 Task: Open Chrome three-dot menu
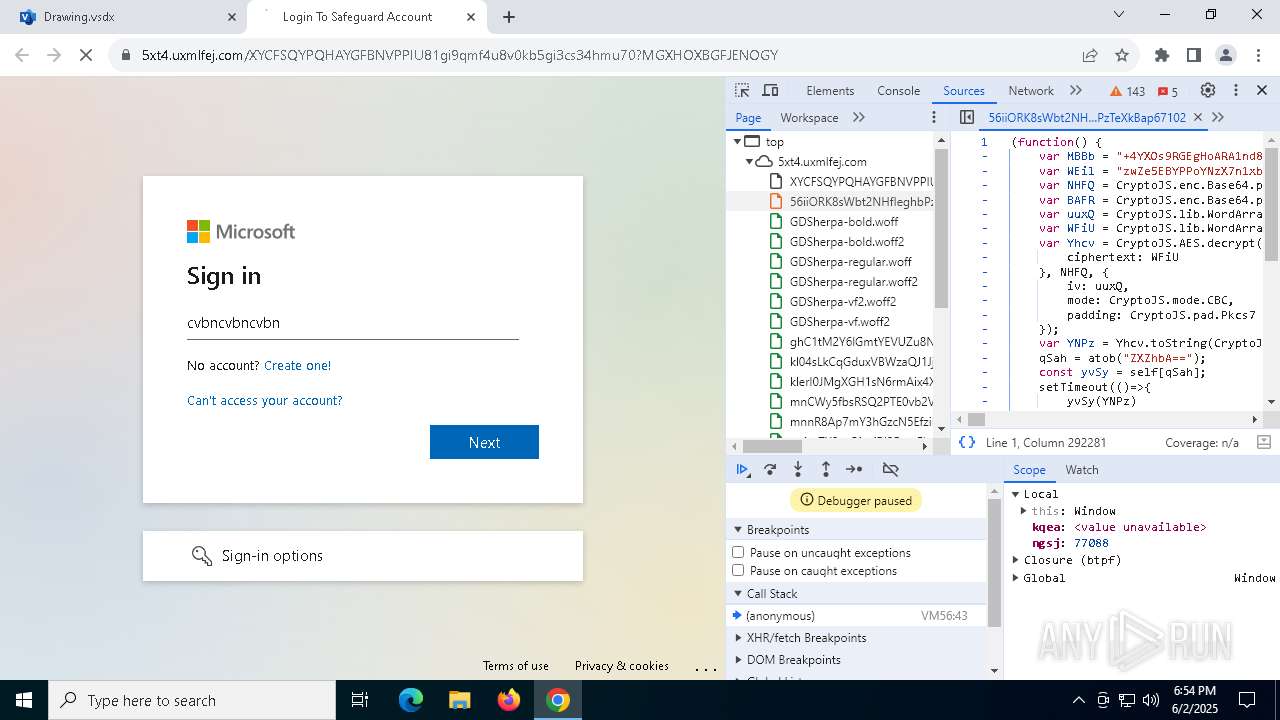[x=1258, y=55]
